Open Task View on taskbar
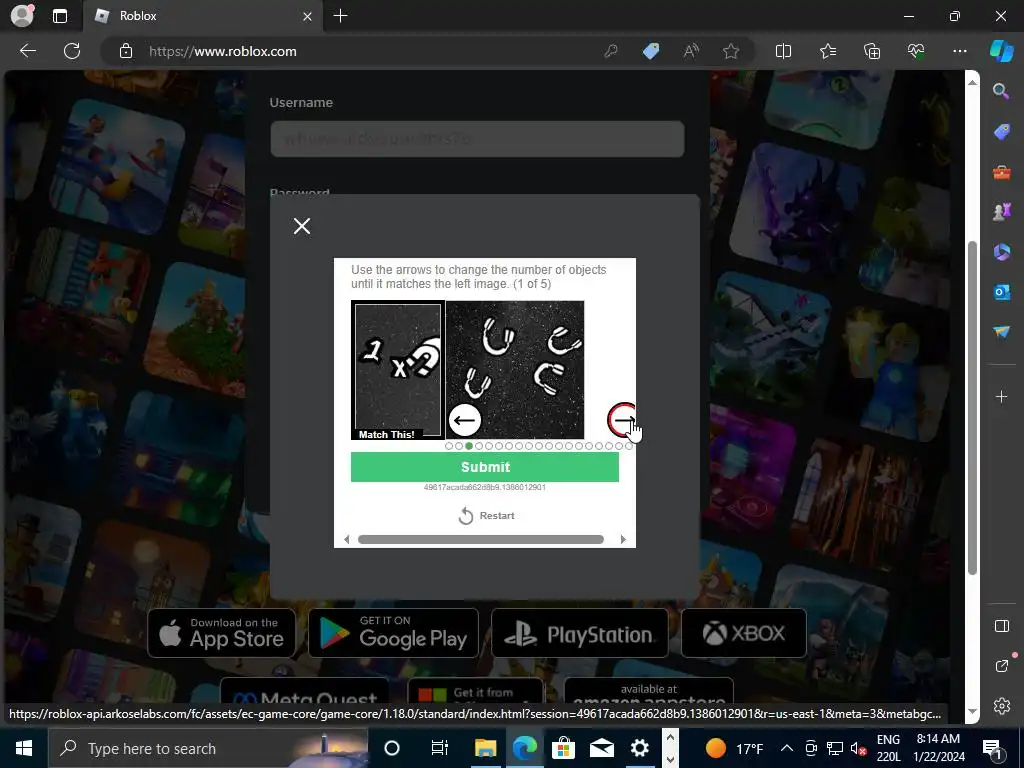Screen dimensions: 1024x768 pyautogui.click(x=440, y=748)
